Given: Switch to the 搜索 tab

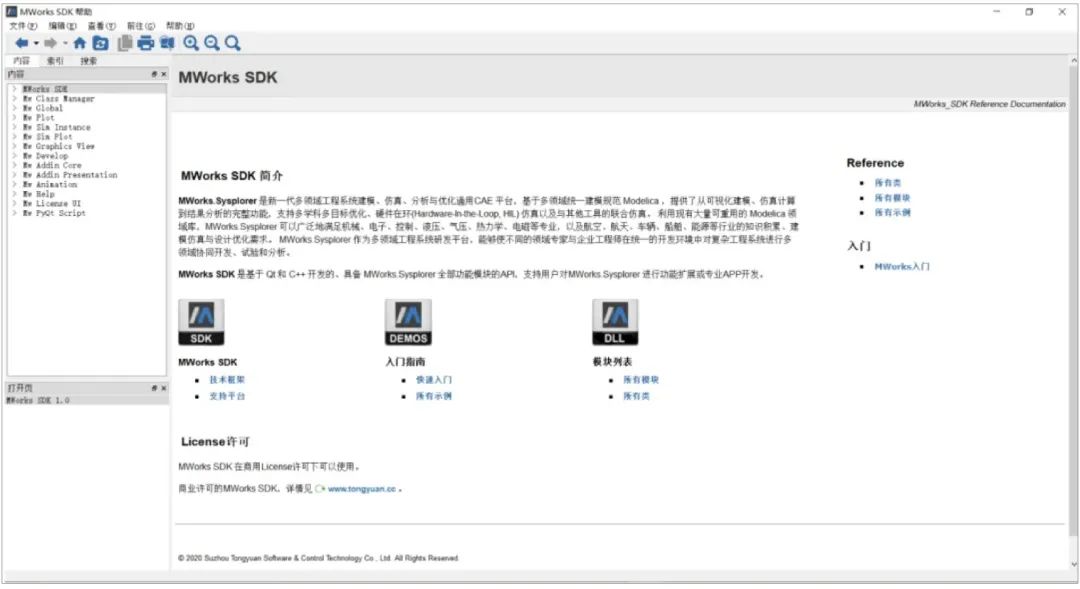Looking at the screenshot, I should [88, 61].
